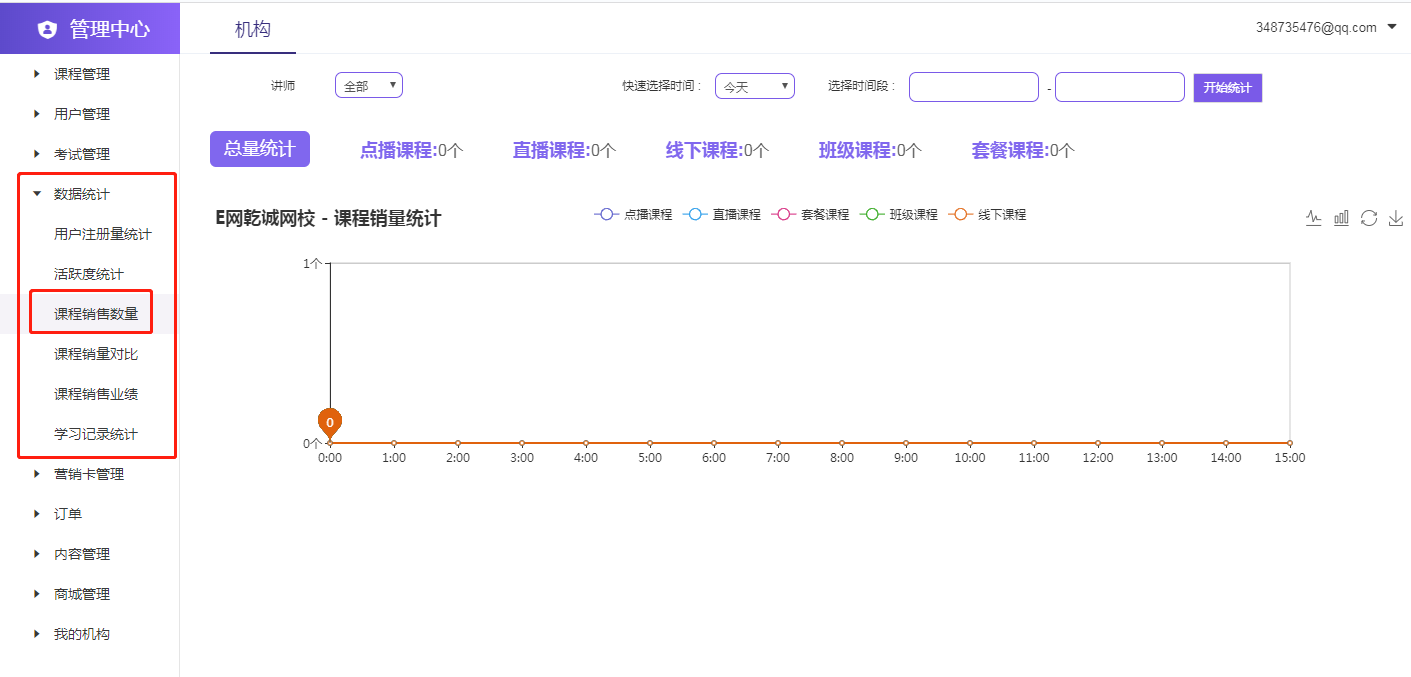Click the 总量统计 button
The width and height of the screenshot is (1411, 677).
pyautogui.click(x=259, y=149)
